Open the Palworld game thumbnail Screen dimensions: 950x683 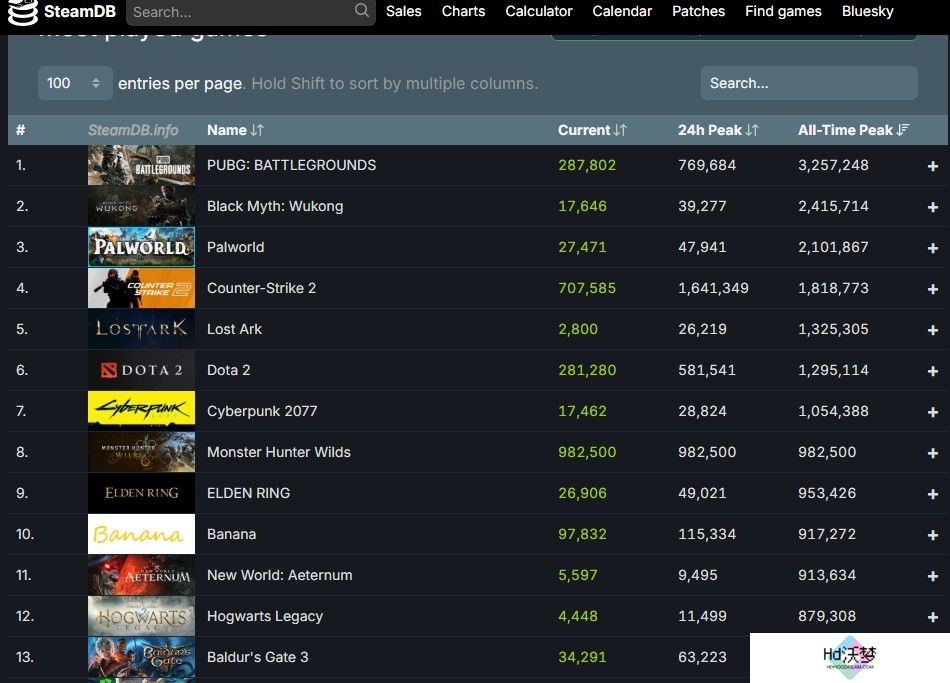141,247
